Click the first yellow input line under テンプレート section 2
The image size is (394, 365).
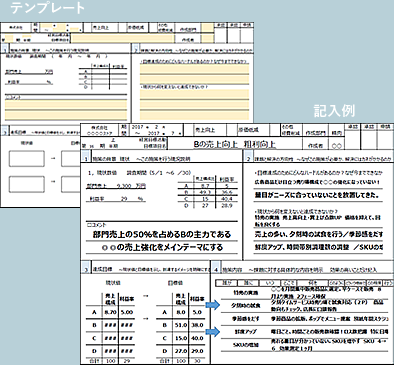tap(194, 68)
